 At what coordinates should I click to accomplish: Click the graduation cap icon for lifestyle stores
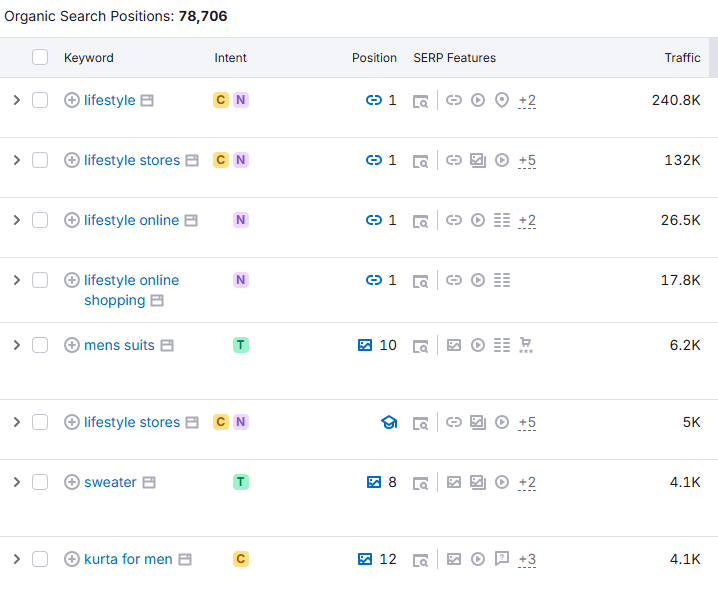389,422
